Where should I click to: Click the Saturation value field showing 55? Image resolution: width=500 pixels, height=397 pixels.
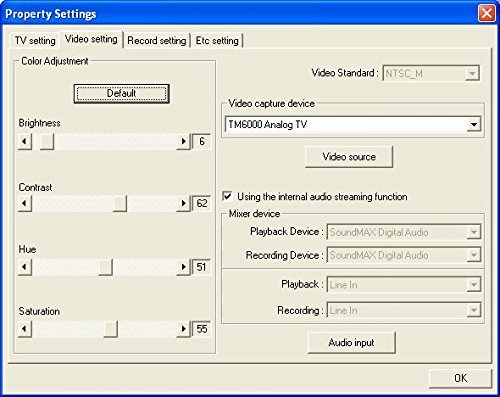[x=202, y=329]
